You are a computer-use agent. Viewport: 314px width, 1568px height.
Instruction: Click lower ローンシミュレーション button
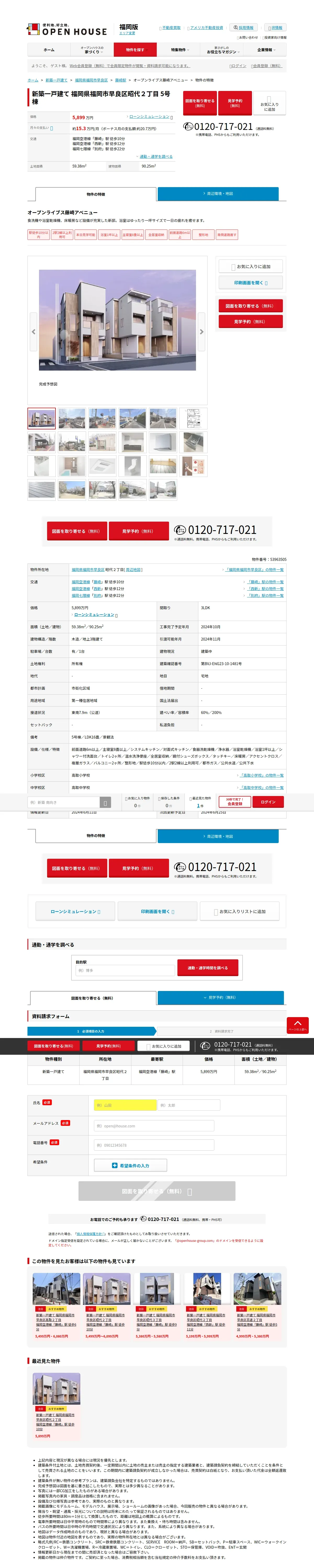click(x=76, y=911)
